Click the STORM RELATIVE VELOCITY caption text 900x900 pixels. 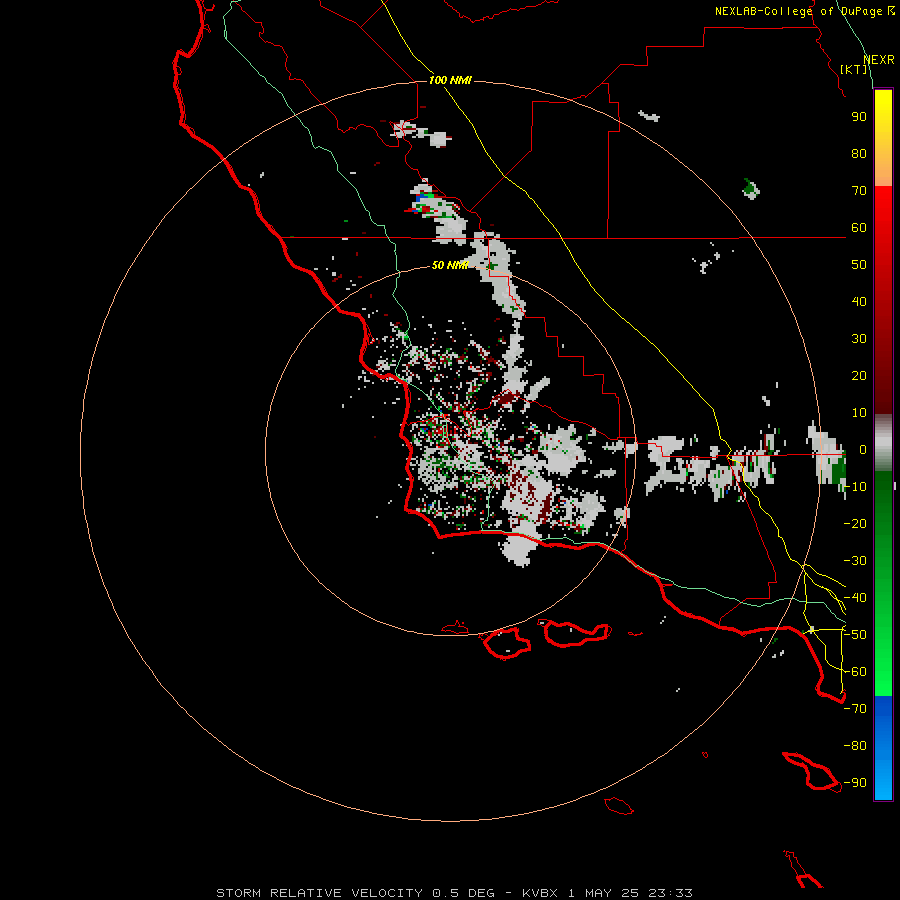(320, 893)
